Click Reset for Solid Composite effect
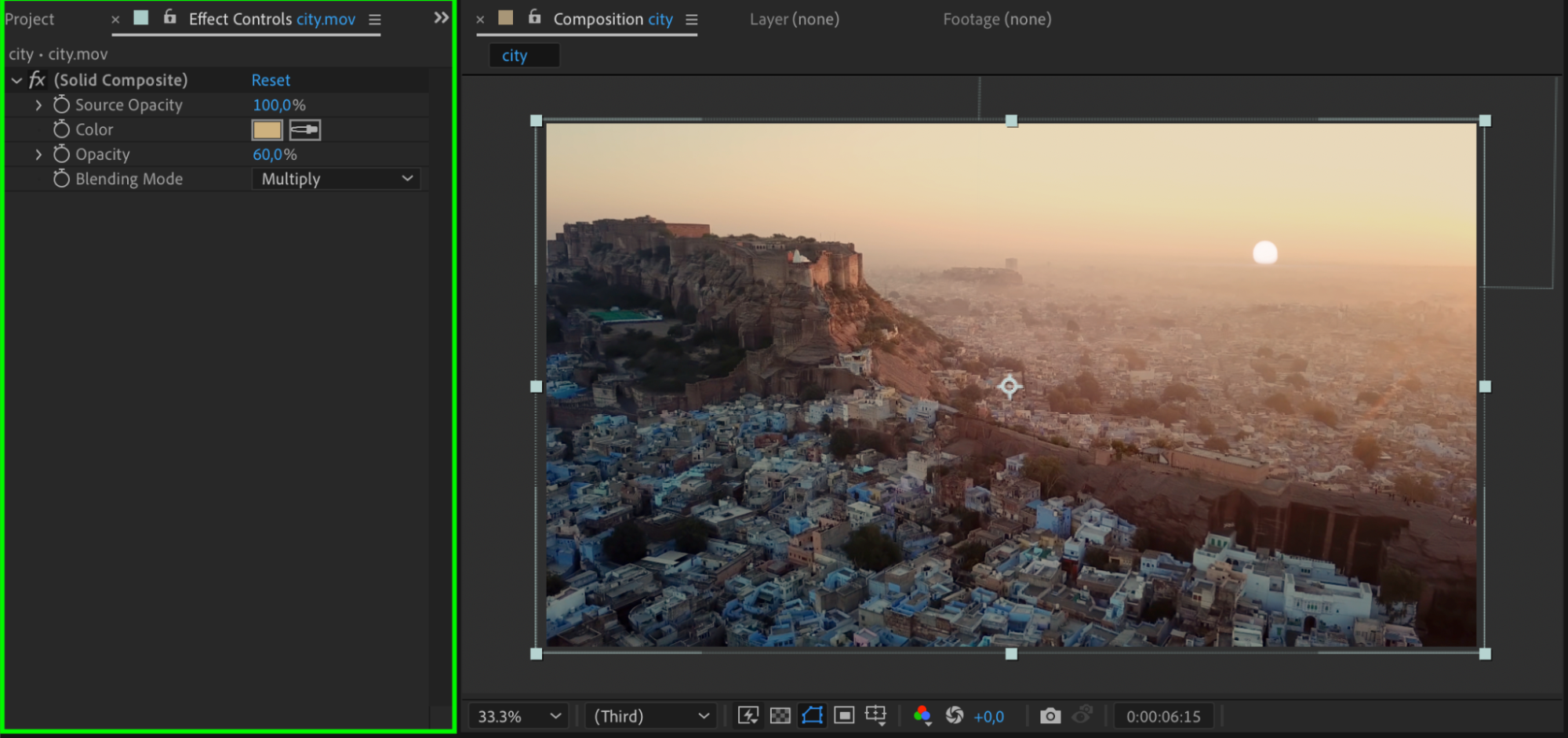The width and height of the screenshot is (1568, 738). pyautogui.click(x=271, y=80)
